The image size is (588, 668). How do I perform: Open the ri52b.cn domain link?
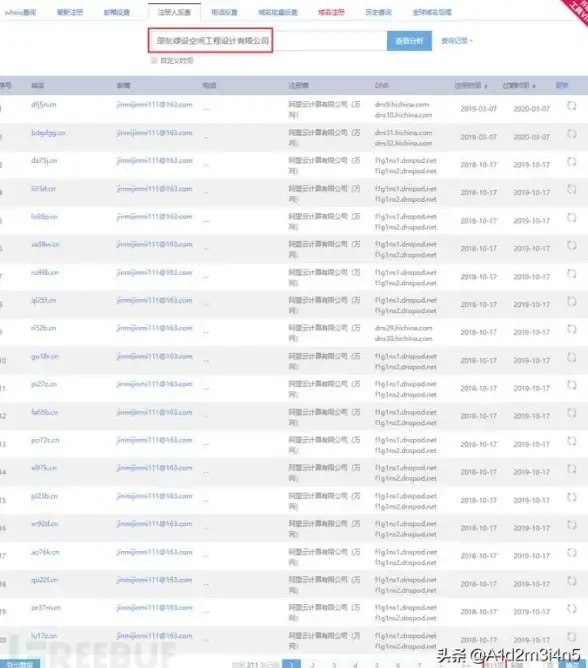tap(43, 328)
